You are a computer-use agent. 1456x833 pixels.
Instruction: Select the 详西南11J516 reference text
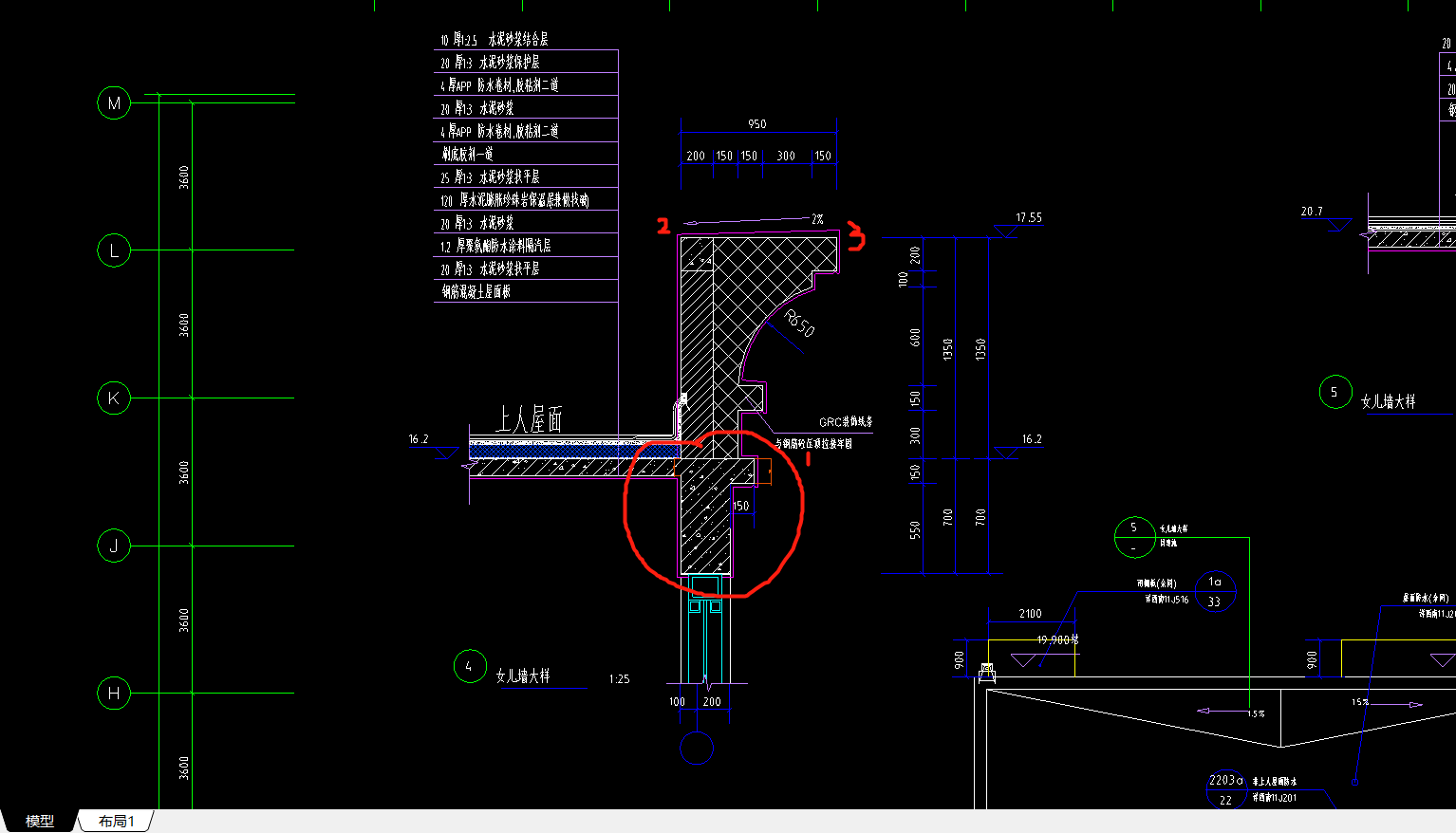click(x=1167, y=600)
